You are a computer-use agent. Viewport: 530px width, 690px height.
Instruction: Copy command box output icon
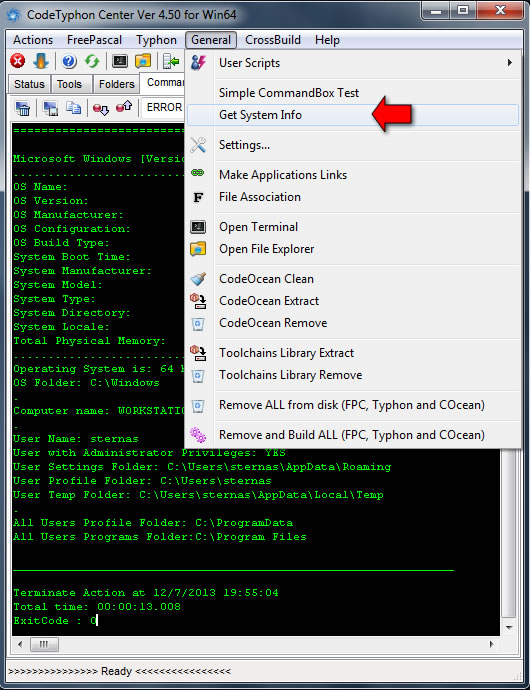coord(73,108)
